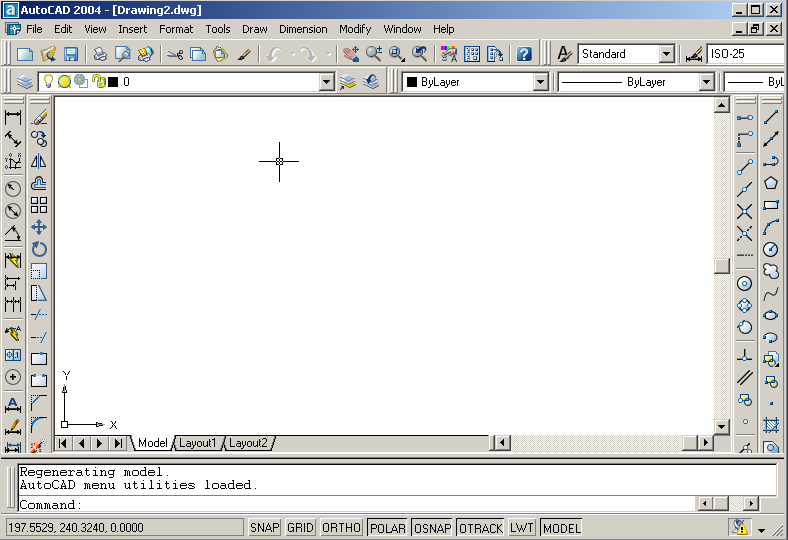Toggle SNAP mode in status bar
Screen dimensions: 788x540
coord(264,528)
